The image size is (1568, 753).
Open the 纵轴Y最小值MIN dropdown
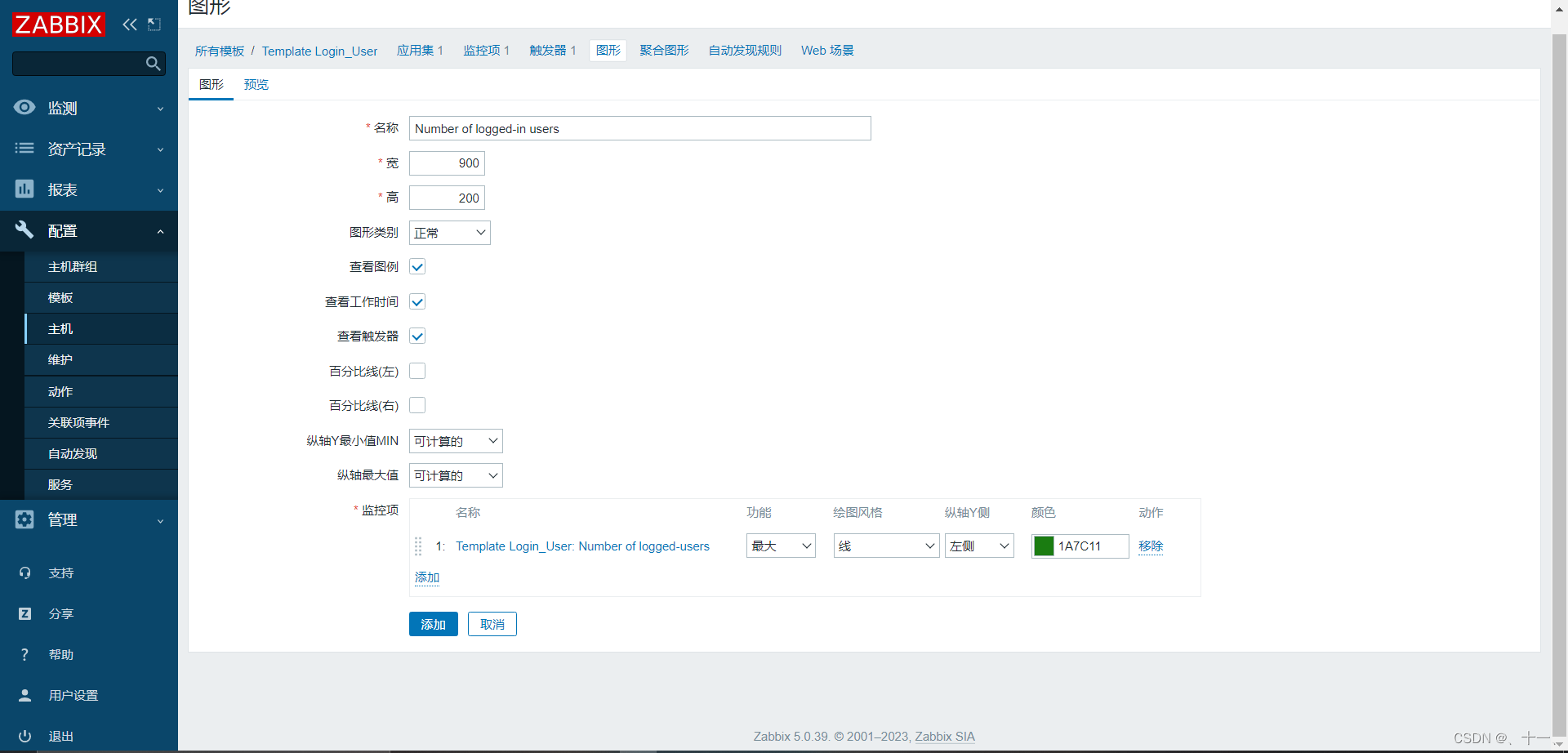click(x=456, y=441)
